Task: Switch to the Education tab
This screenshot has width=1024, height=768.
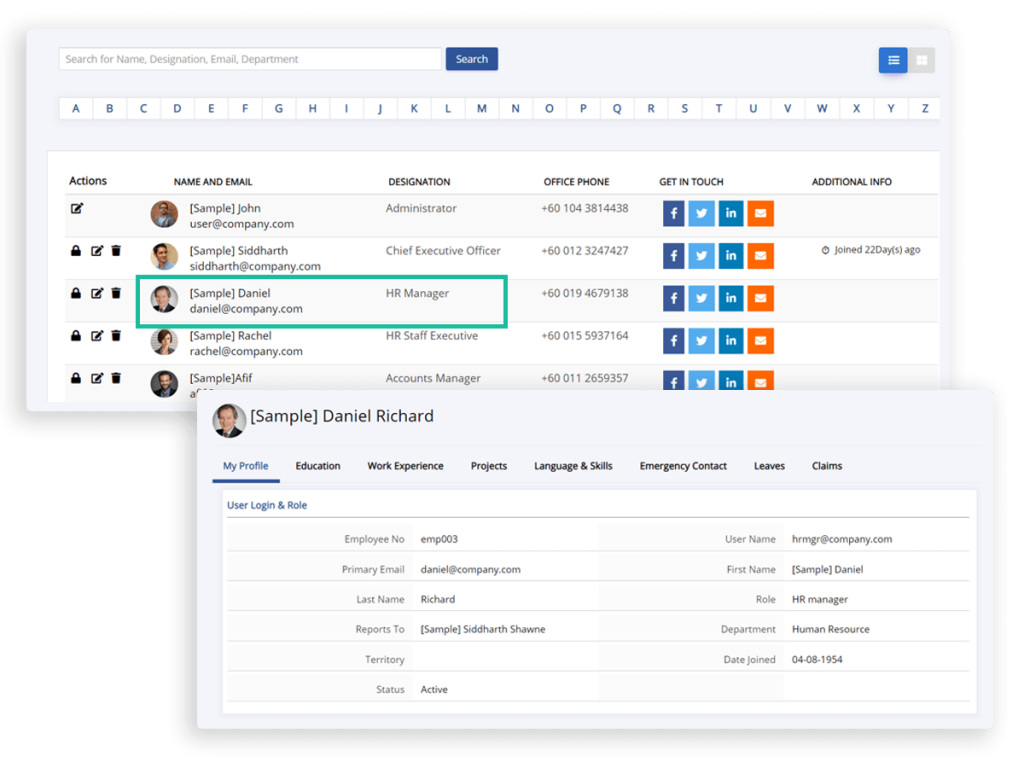Action: [318, 466]
